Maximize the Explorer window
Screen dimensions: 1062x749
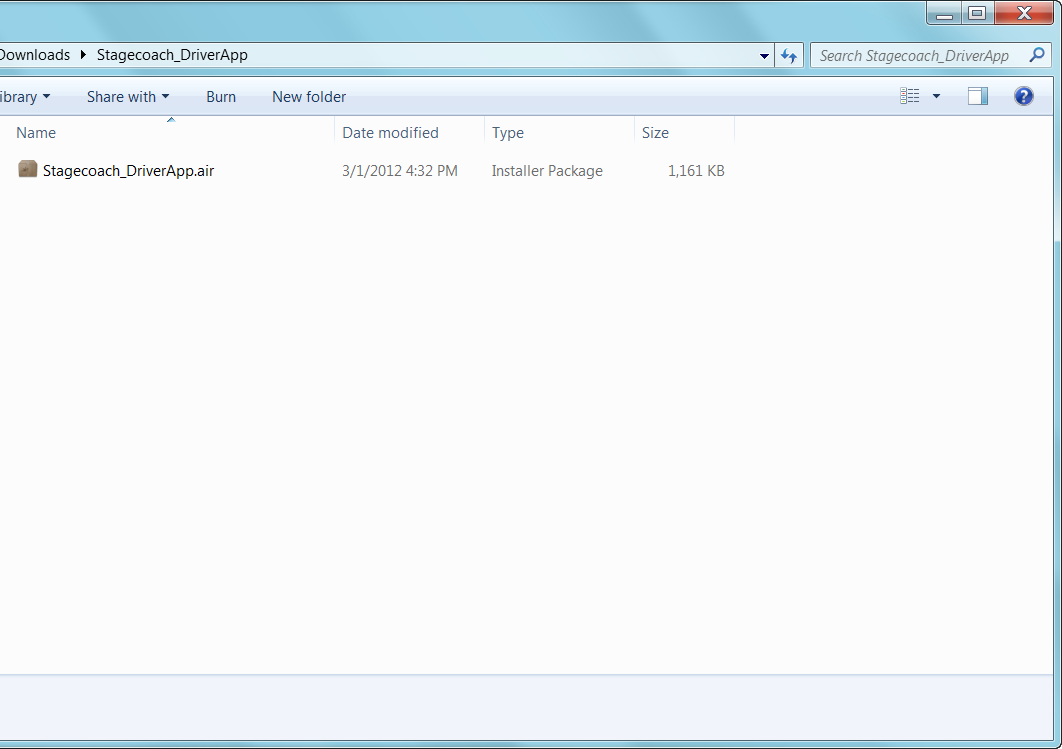(x=977, y=14)
